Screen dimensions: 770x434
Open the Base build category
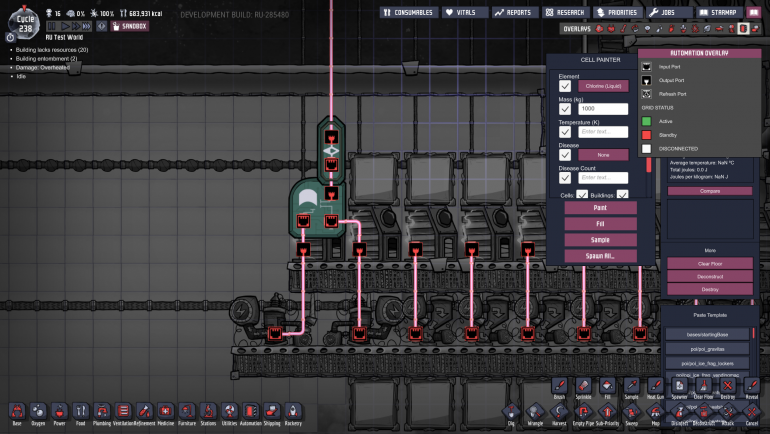coord(17,412)
